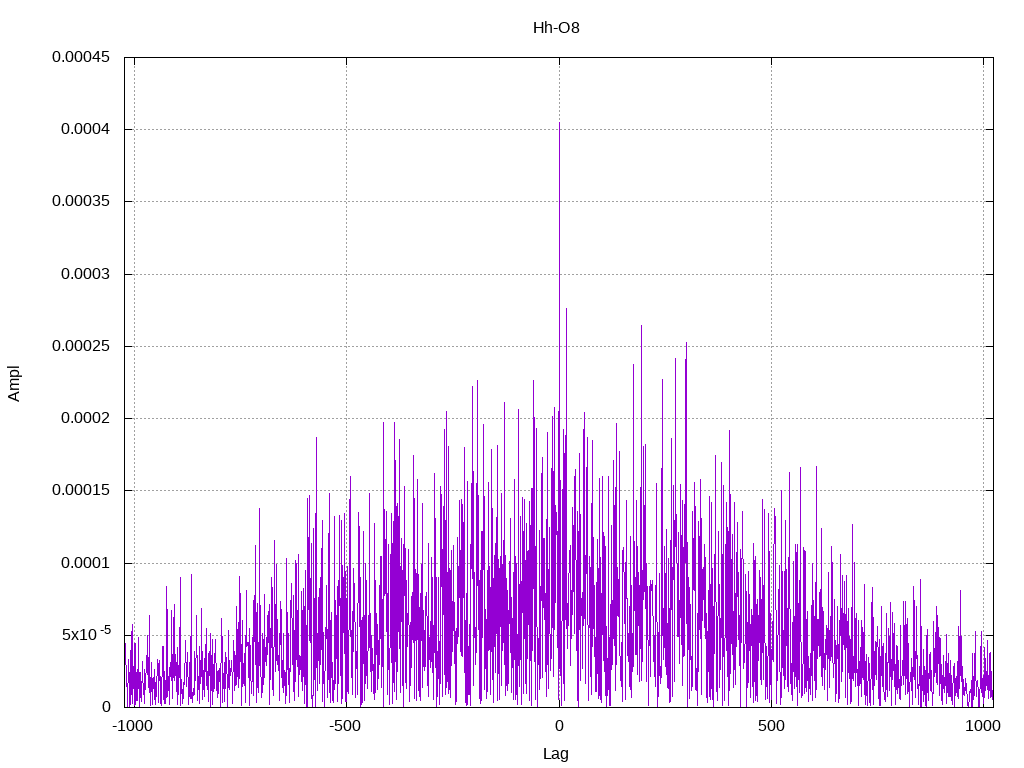Select the 'Ampl' y-axis label
Screen dimensions: 1024x768
pos(14,383)
